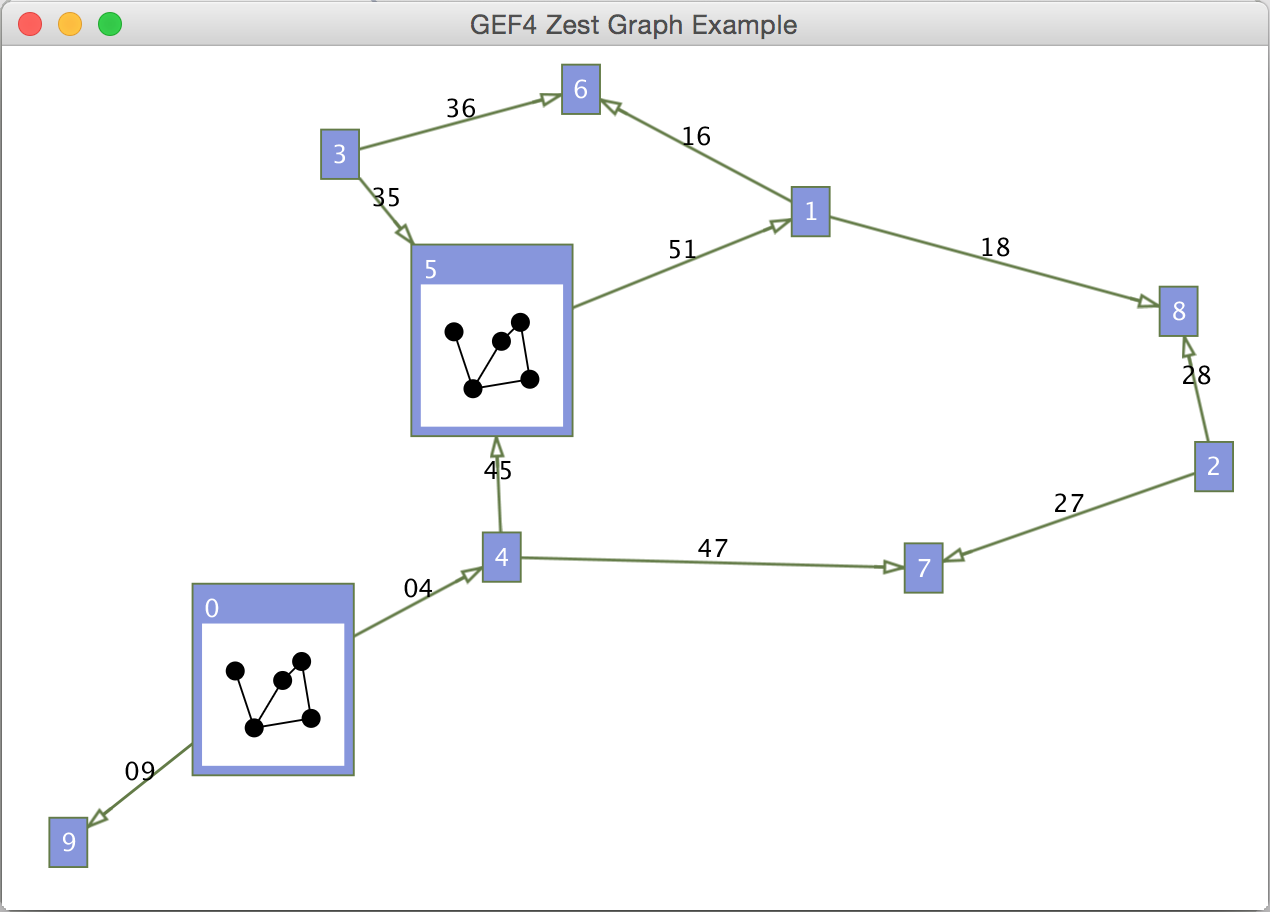Select edge label 27
1270x912 pixels.
(x=1069, y=504)
